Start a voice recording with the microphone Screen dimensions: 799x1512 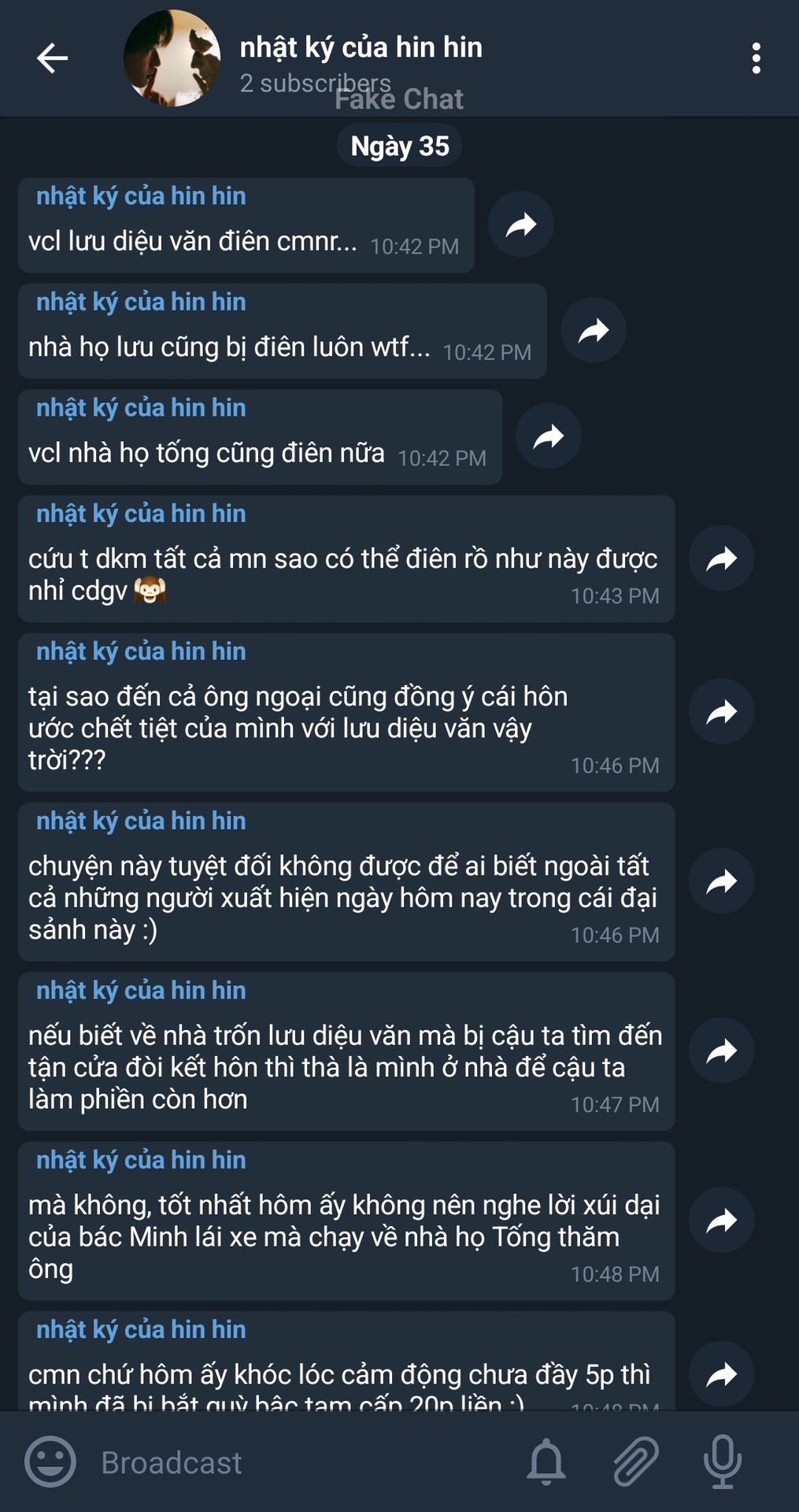[x=723, y=1462]
